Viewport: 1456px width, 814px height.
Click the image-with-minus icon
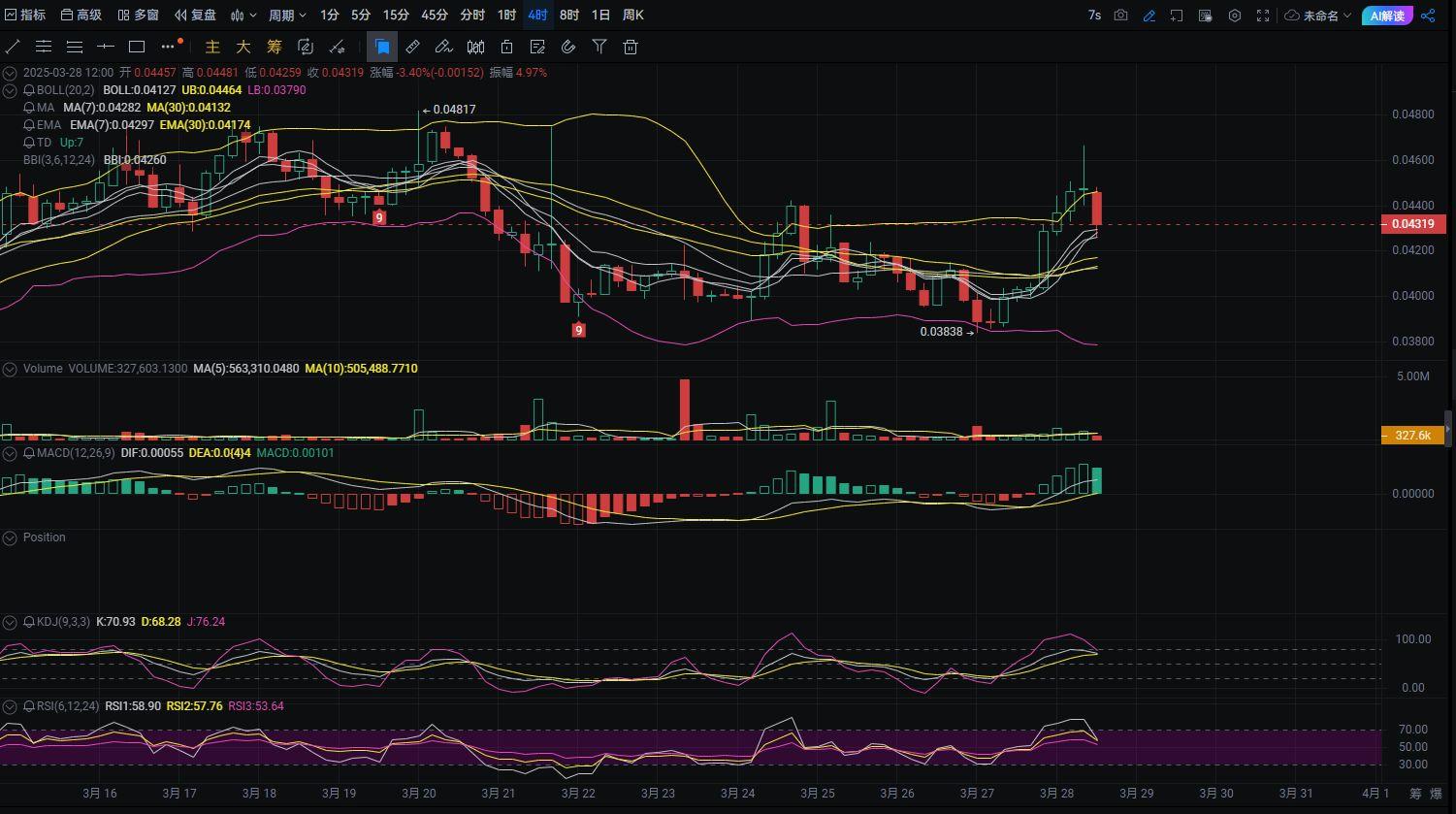[1206, 16]
